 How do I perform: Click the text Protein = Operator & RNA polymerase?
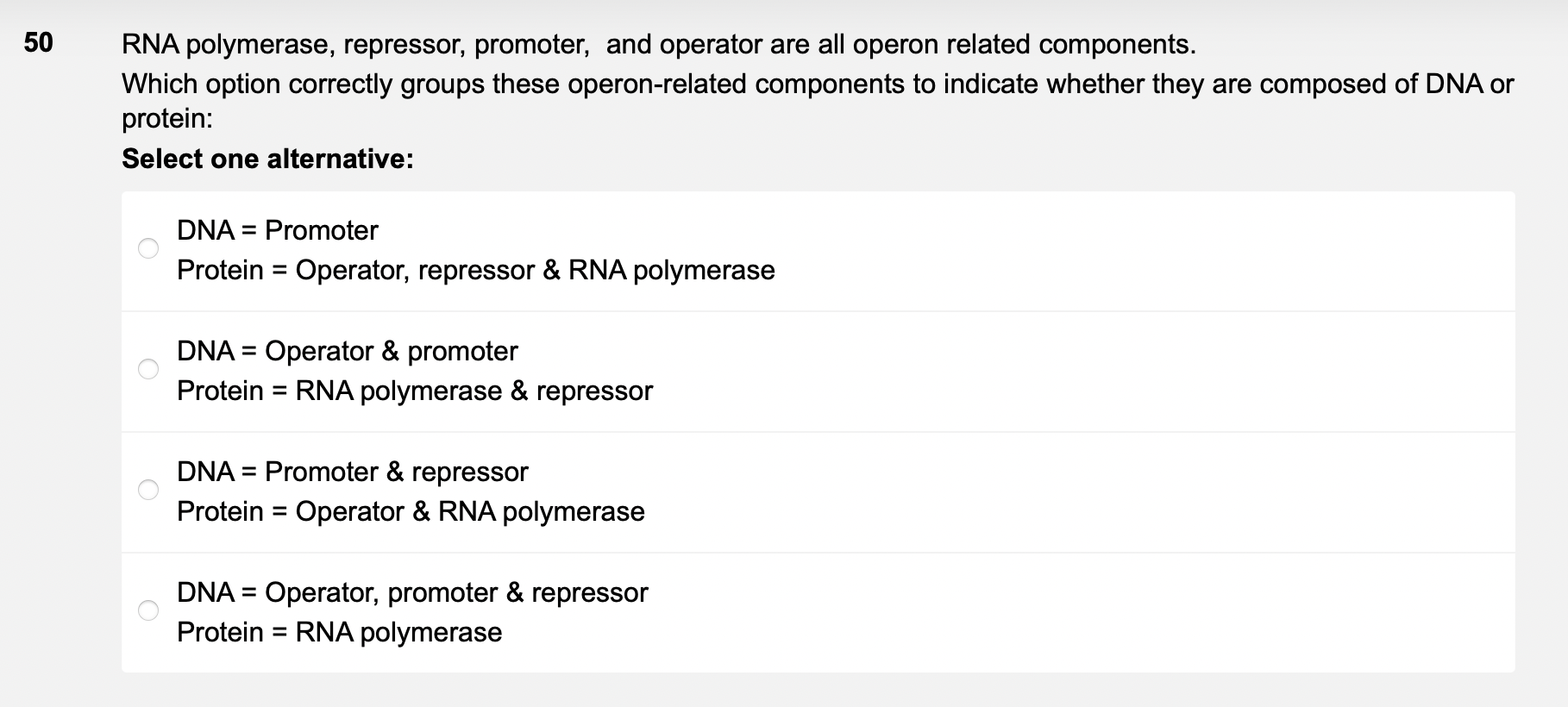[410, 511]
